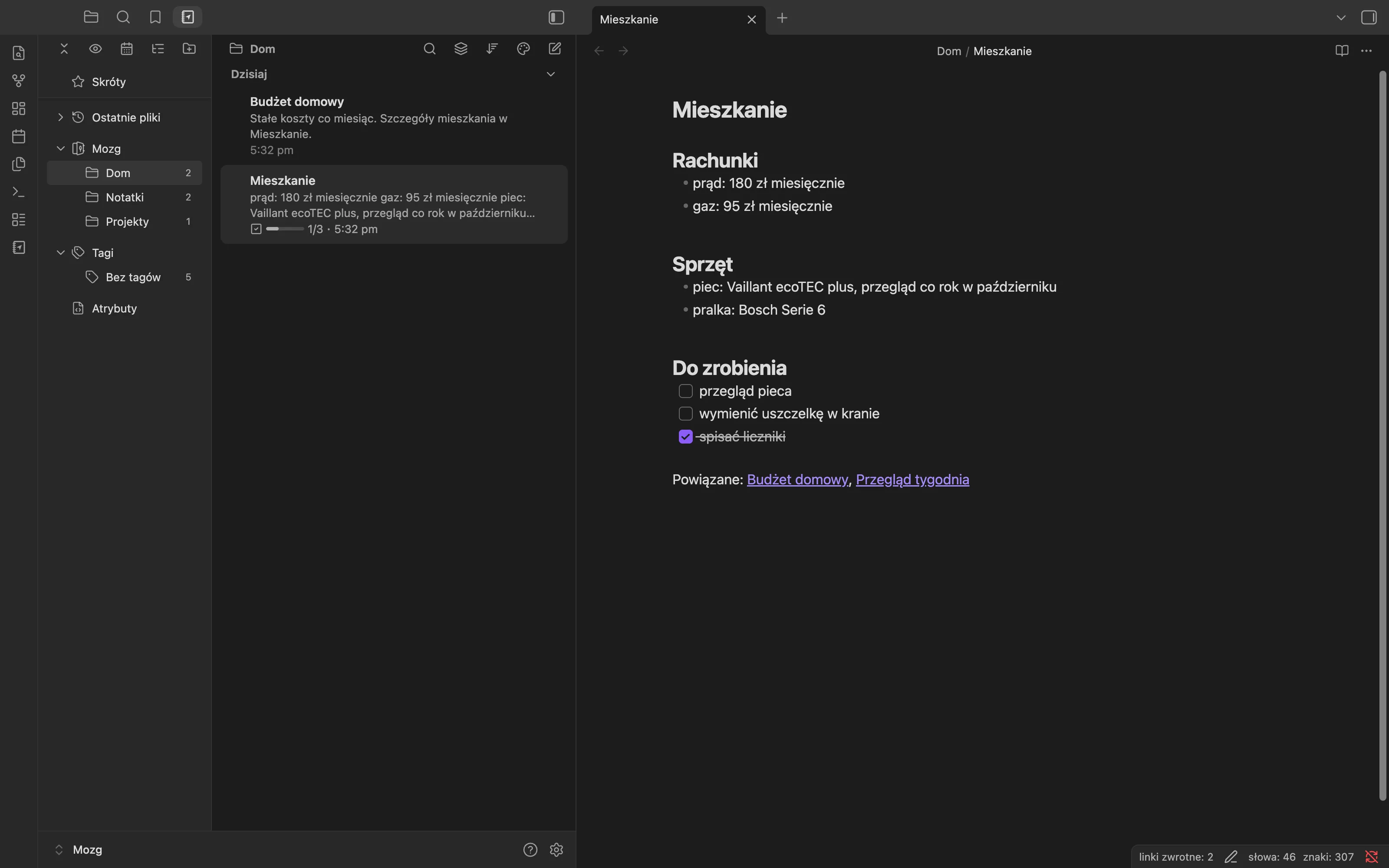Open Skróty shortcuts entry
The height and width of the screenshot is (868, 1389).
coord(125,82)
